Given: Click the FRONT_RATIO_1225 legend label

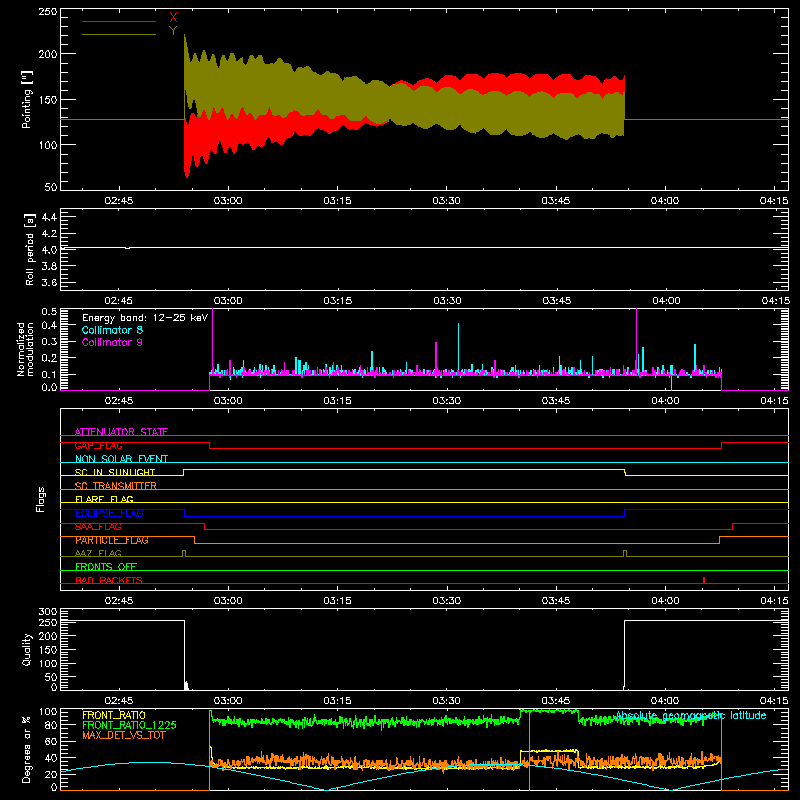Looking at the screenshot, I should pos(129,725).
